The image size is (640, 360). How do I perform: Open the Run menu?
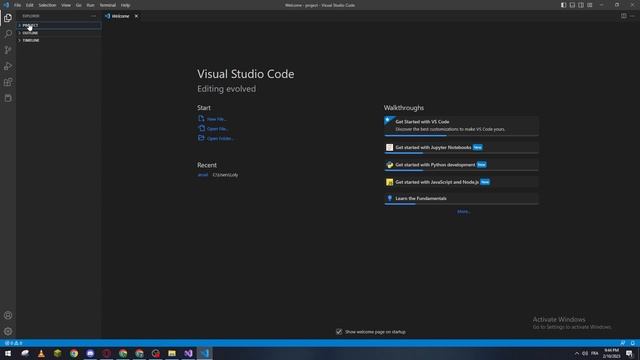pos(91,5)
